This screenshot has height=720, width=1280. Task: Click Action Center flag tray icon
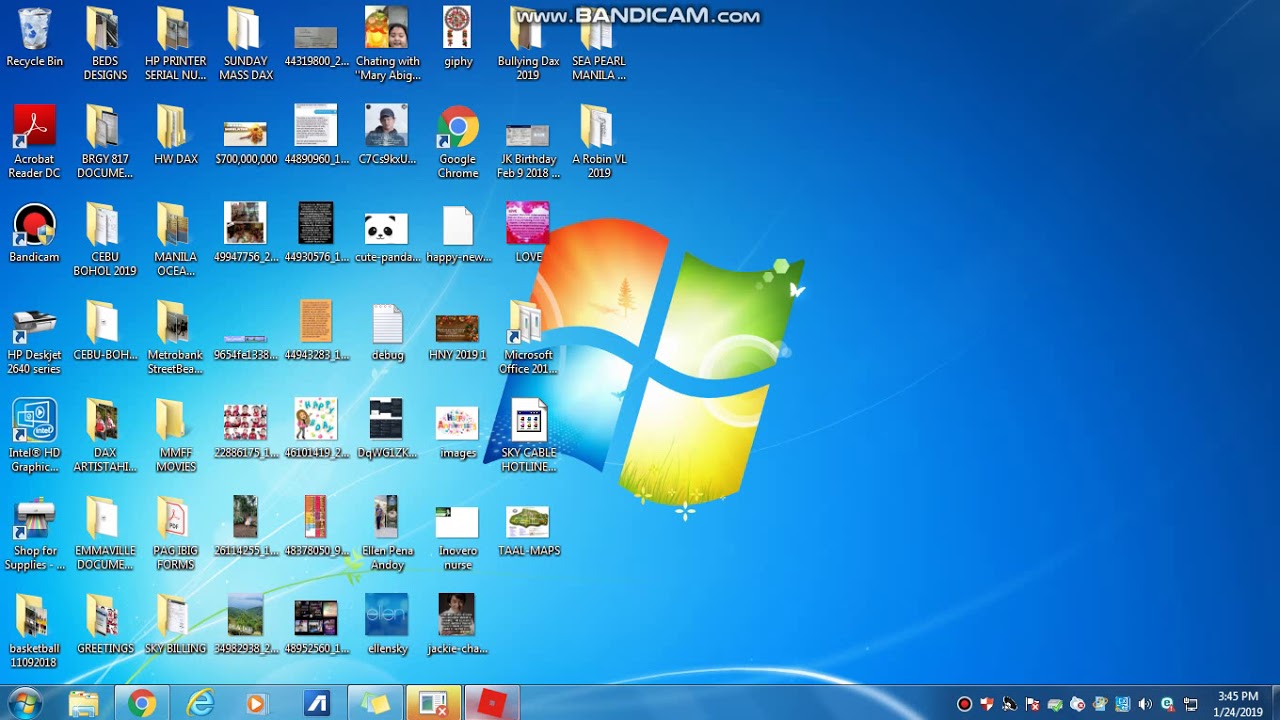[x=1033, y=704]
